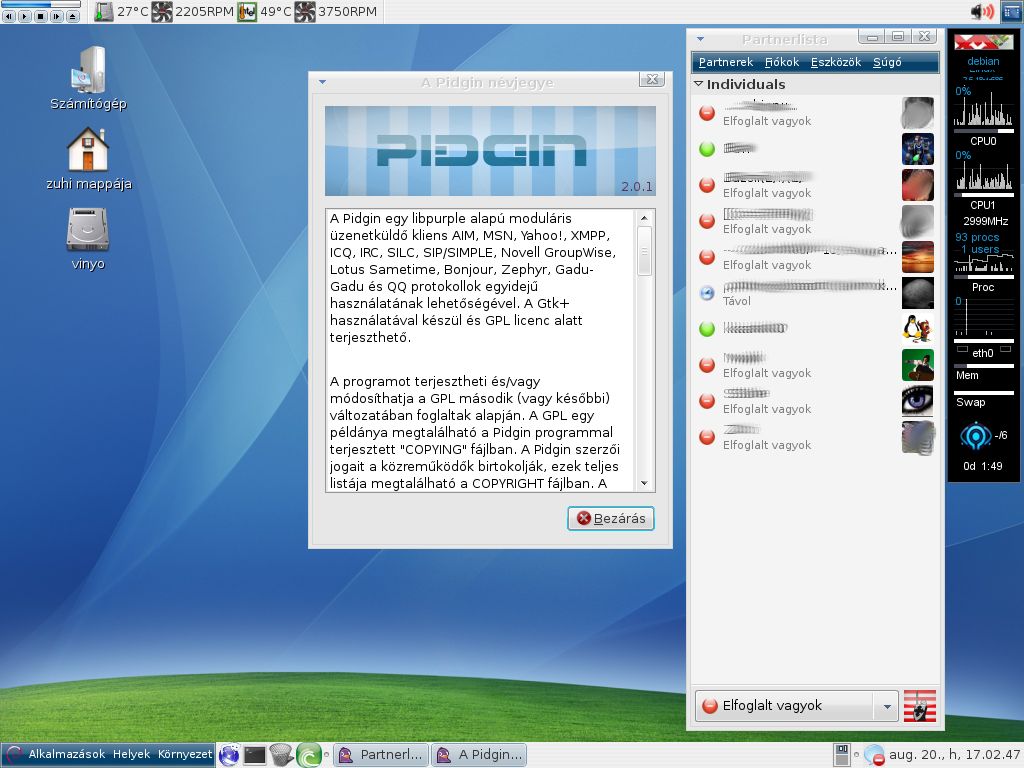1024x768 pixels.
Task: Click the eject button in top panel
Action: pyautogui.click(x=72, y=16)
